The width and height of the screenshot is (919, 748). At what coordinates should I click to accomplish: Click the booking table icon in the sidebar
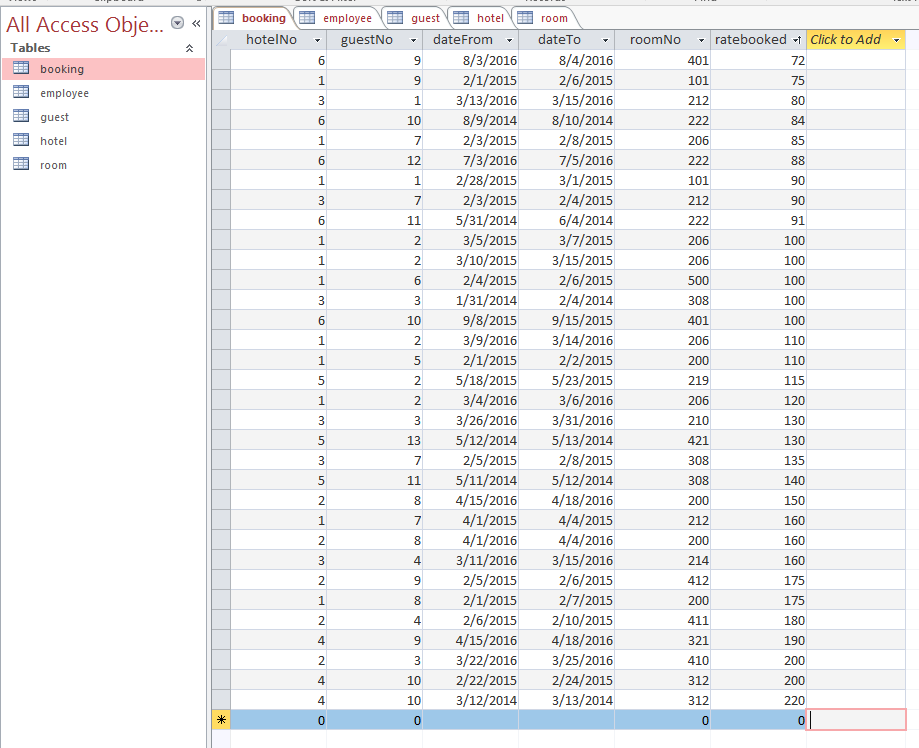[20, 68]
